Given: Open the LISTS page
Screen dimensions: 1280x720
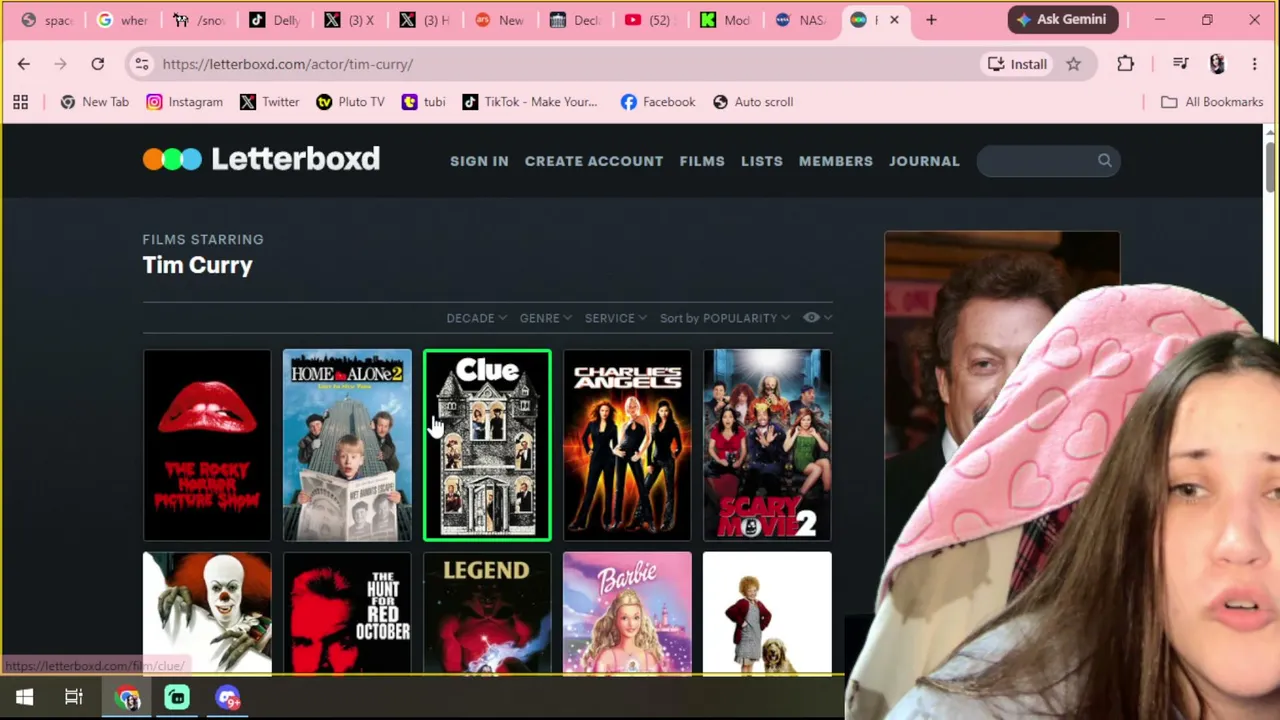Looking at the screenshot, I should point(762,161).
